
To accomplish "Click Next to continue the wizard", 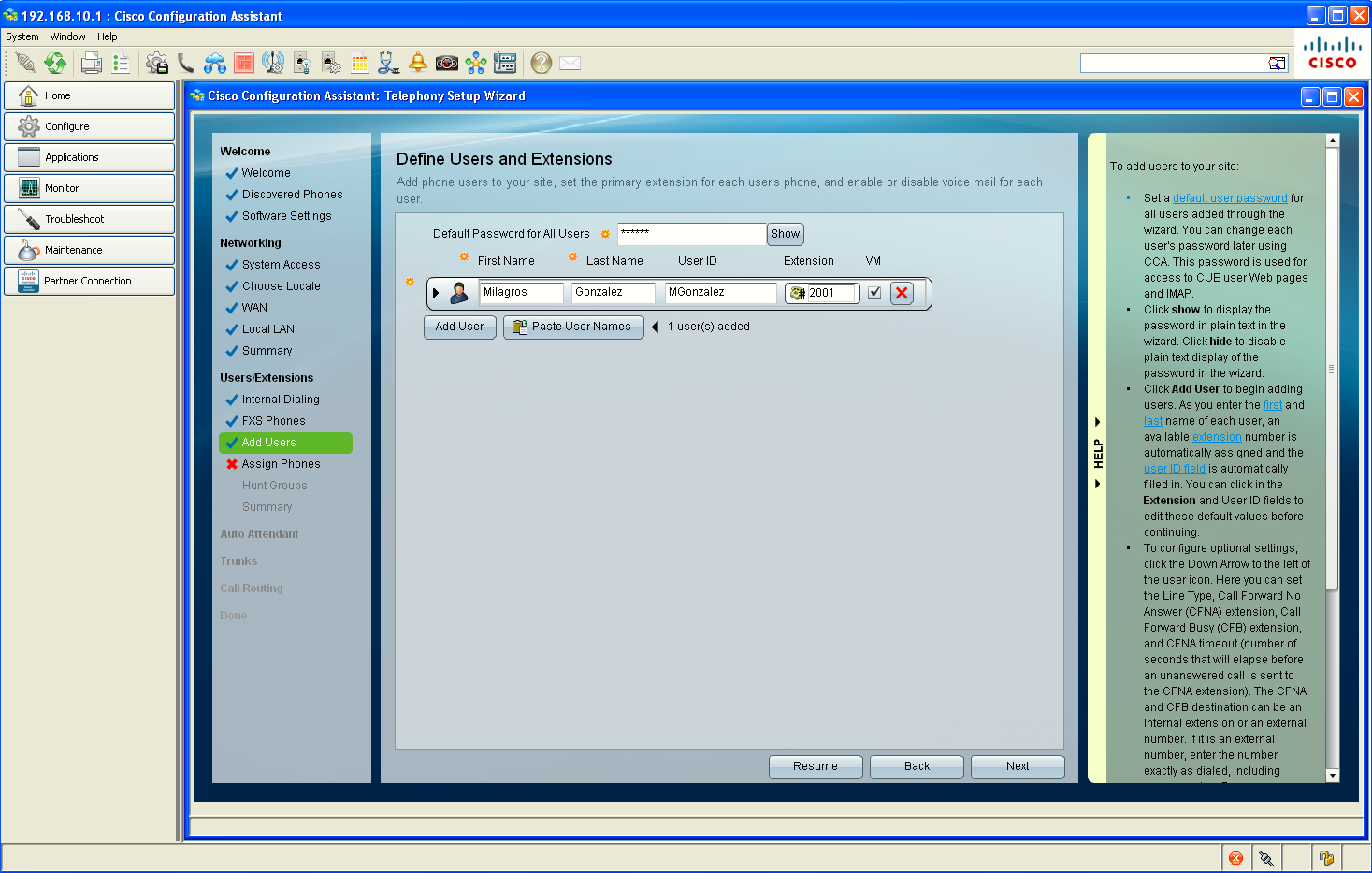I will point(1018,766).
